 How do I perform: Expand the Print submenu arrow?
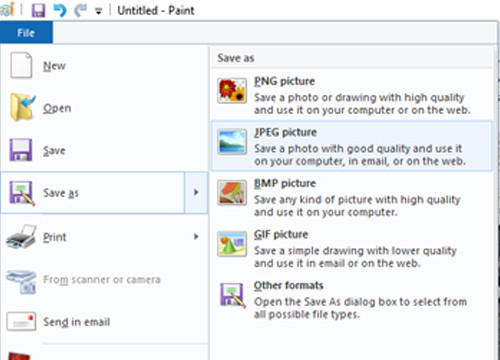click(196, 237)
